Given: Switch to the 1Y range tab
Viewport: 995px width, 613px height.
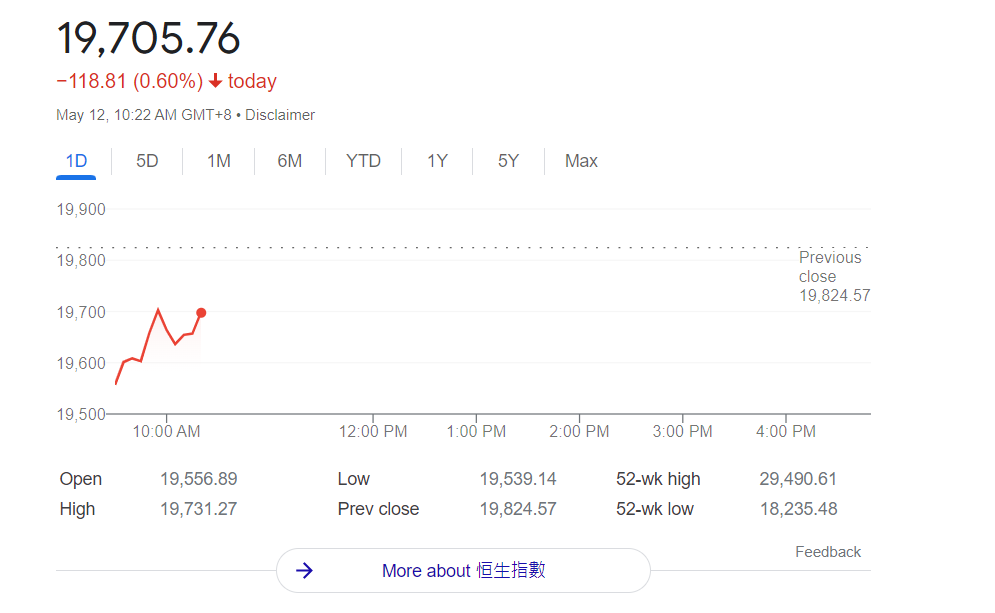Looking at the screenshot, I should click(437, 161).
